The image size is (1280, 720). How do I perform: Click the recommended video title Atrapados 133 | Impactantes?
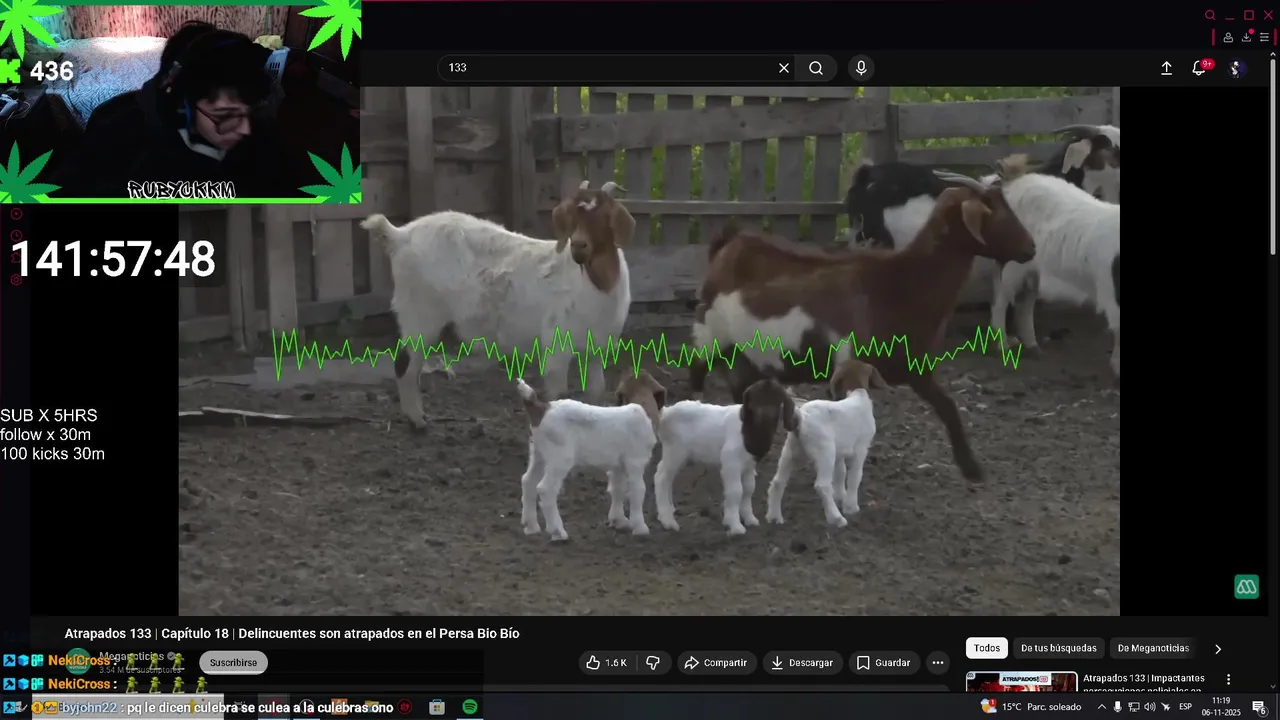pos(1143,678)
